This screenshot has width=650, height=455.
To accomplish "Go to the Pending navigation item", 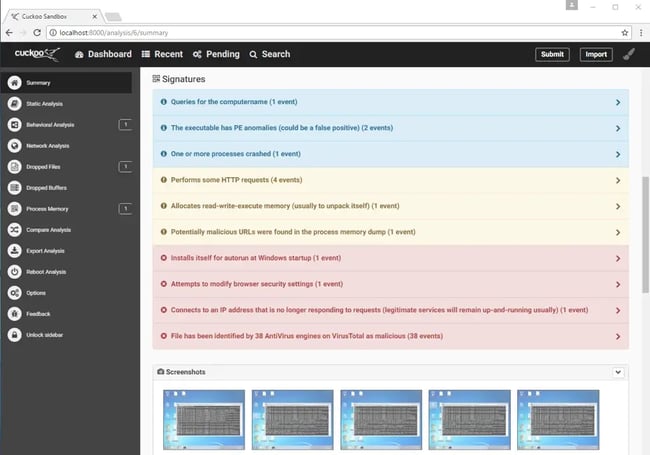I will [216, 54].
